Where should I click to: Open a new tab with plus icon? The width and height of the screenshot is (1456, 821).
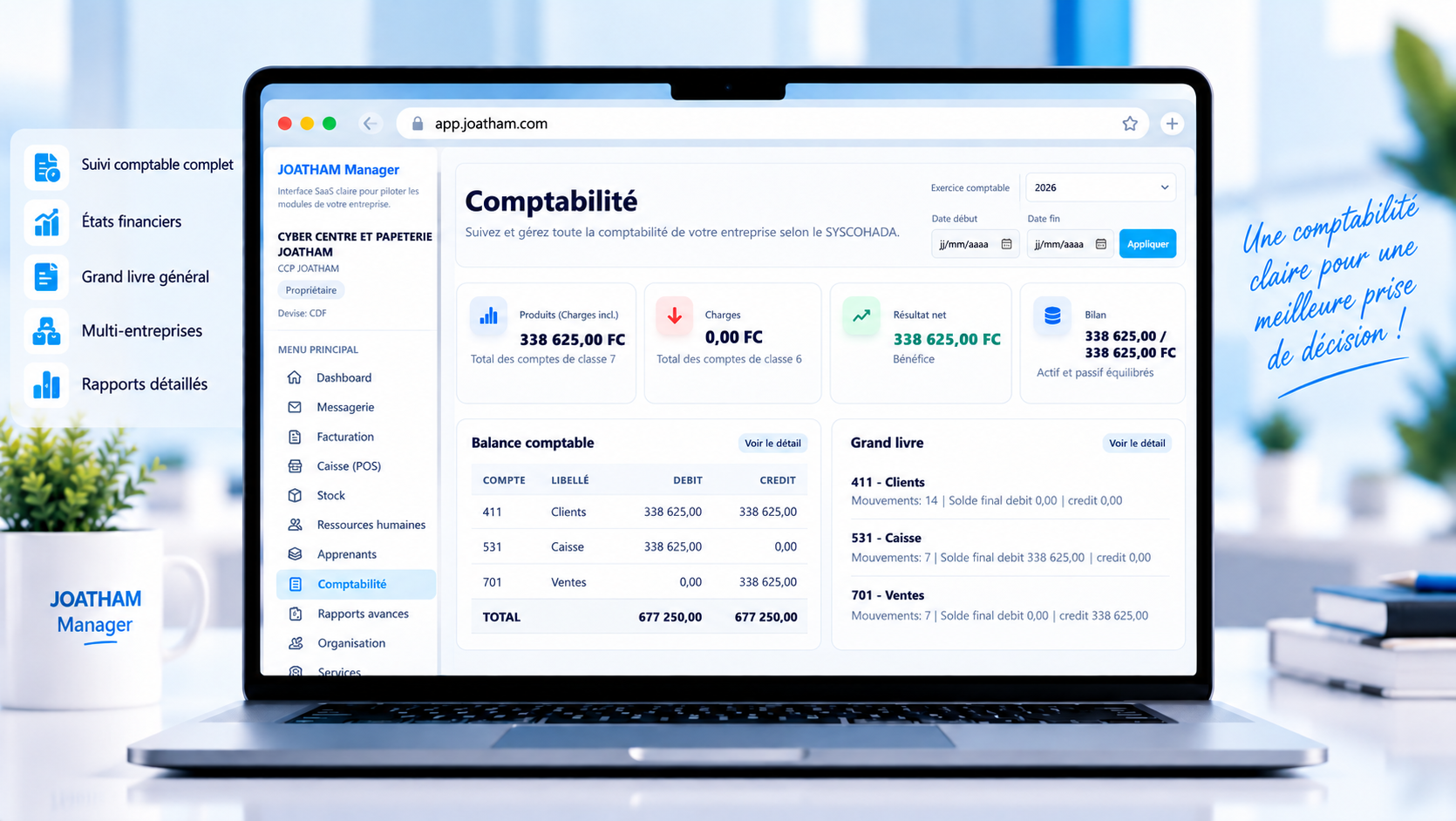[1172, 124]
